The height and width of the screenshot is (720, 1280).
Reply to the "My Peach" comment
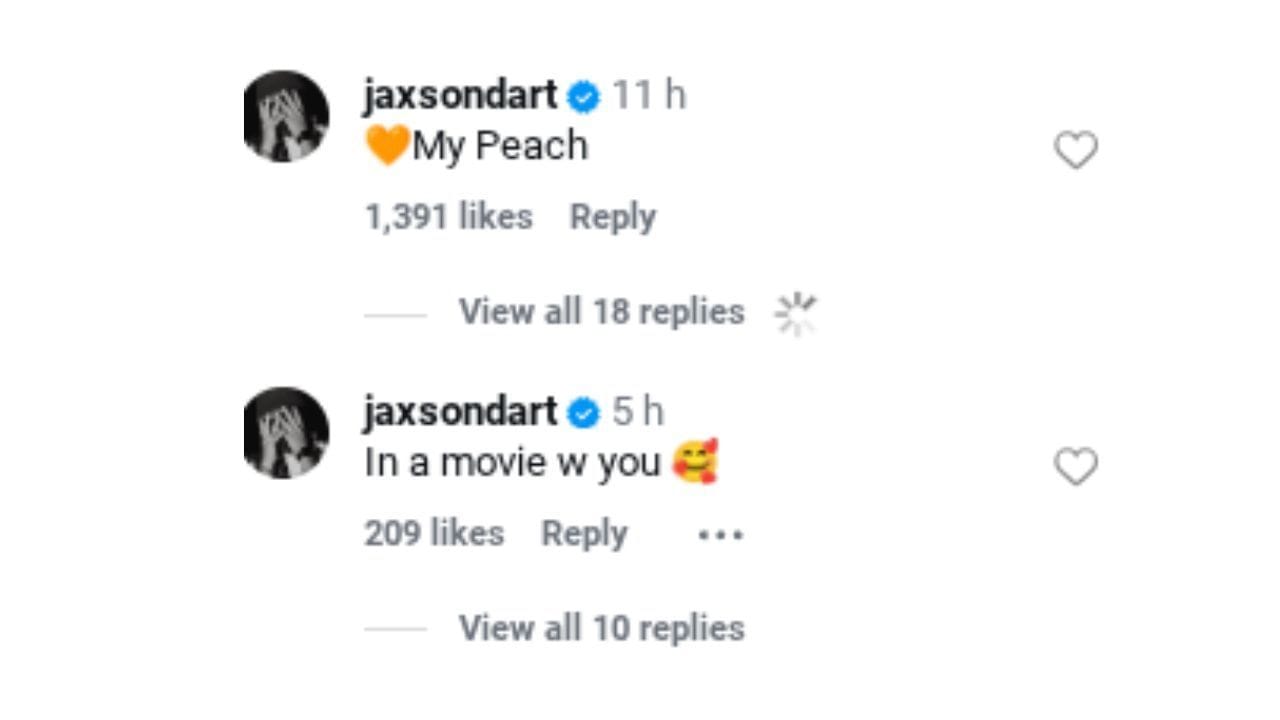tap(613, 217)
